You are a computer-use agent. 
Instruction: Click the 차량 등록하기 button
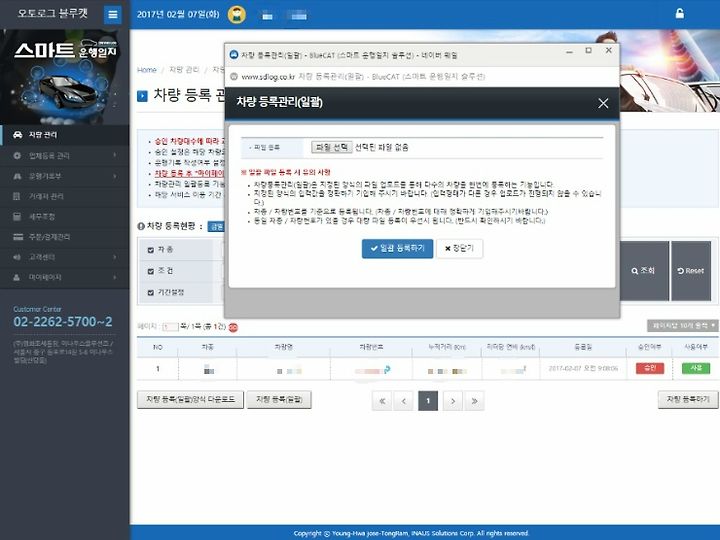pos(688,399)
